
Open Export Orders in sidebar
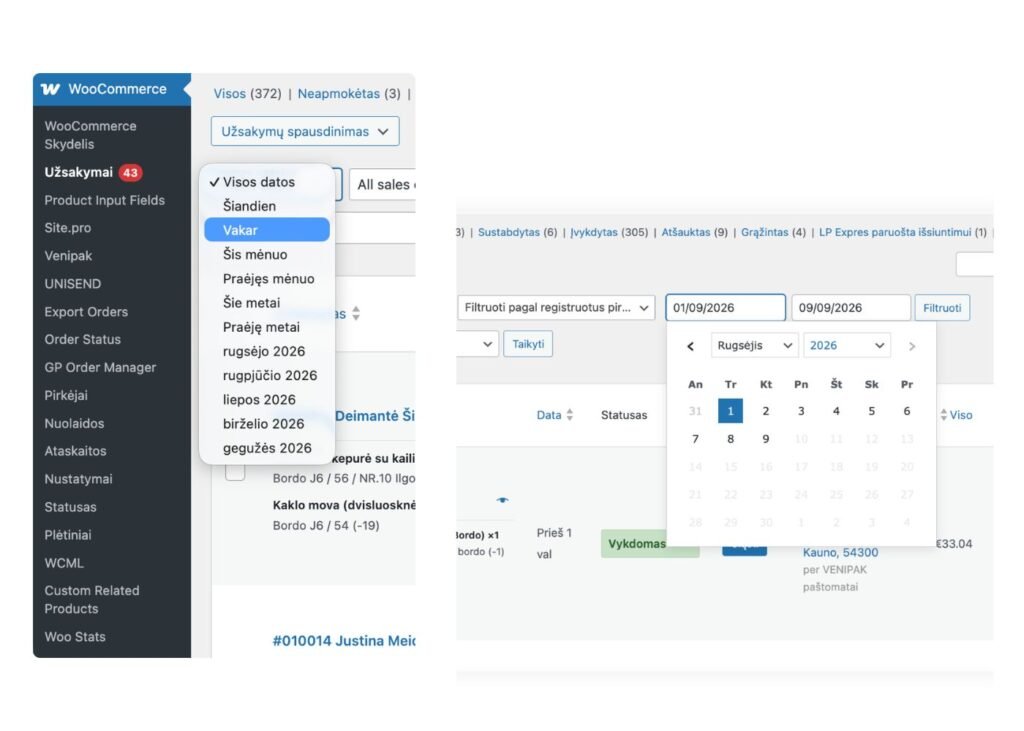pos(86,312)
